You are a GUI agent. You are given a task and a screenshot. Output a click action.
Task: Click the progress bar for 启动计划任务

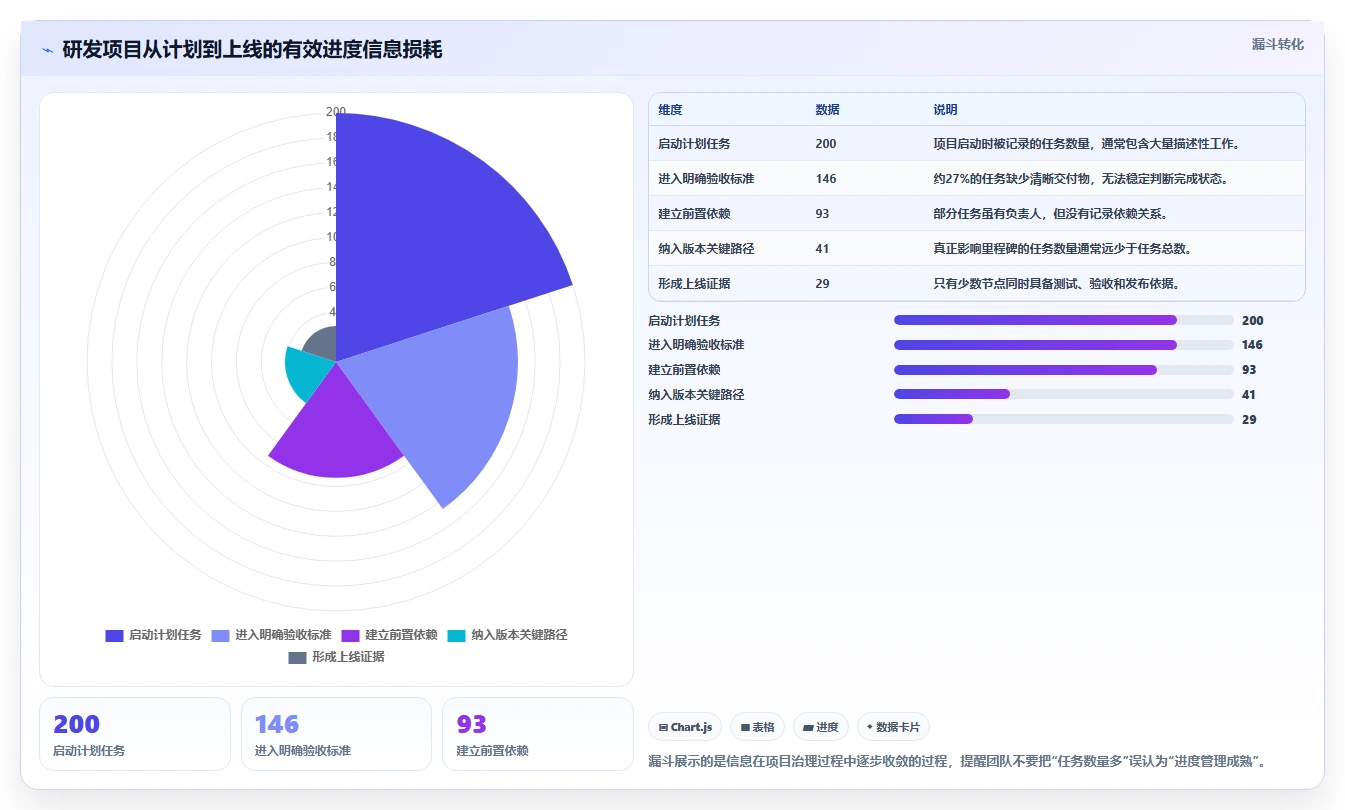click(x=1063, y=320)
